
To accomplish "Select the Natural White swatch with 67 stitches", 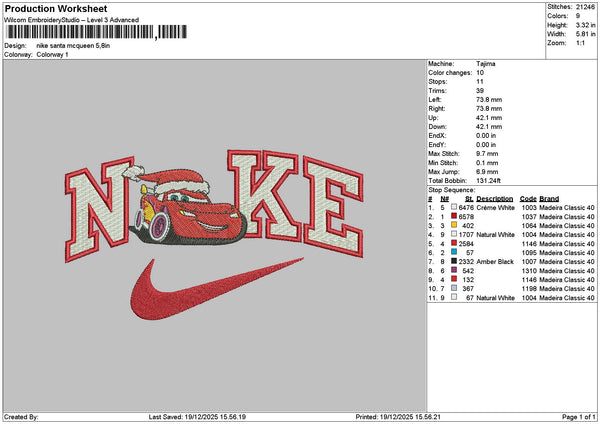I will tap(454, 297).
